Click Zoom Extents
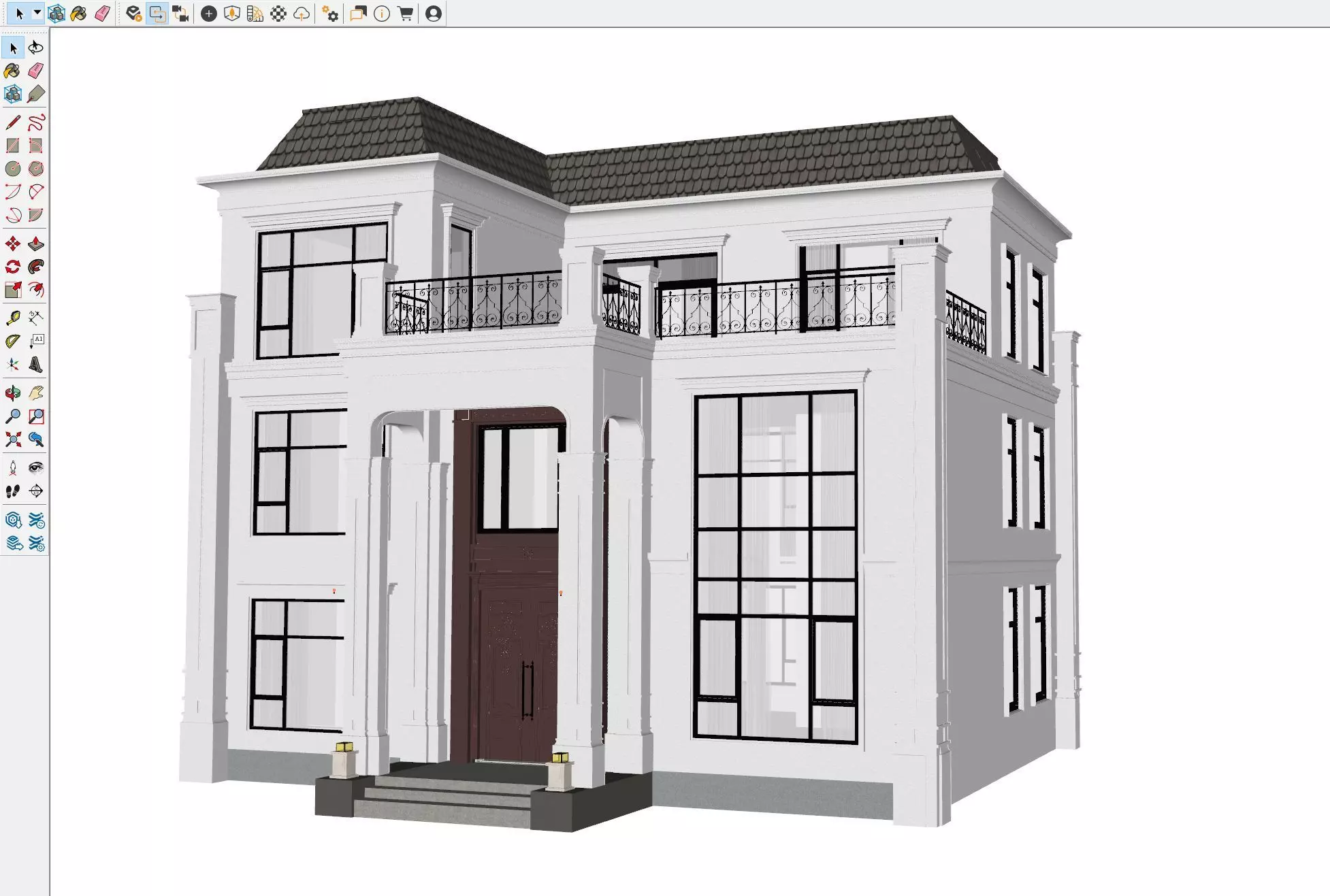The height and width of the screenshot is (896, 1330). click(x=13, y=439)
